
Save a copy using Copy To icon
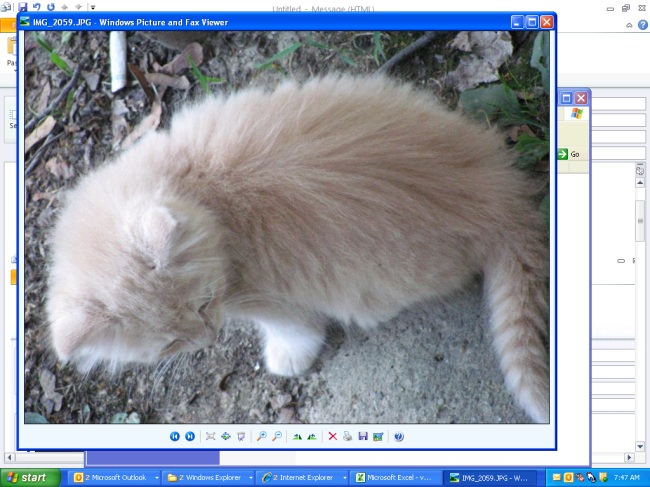362,437
